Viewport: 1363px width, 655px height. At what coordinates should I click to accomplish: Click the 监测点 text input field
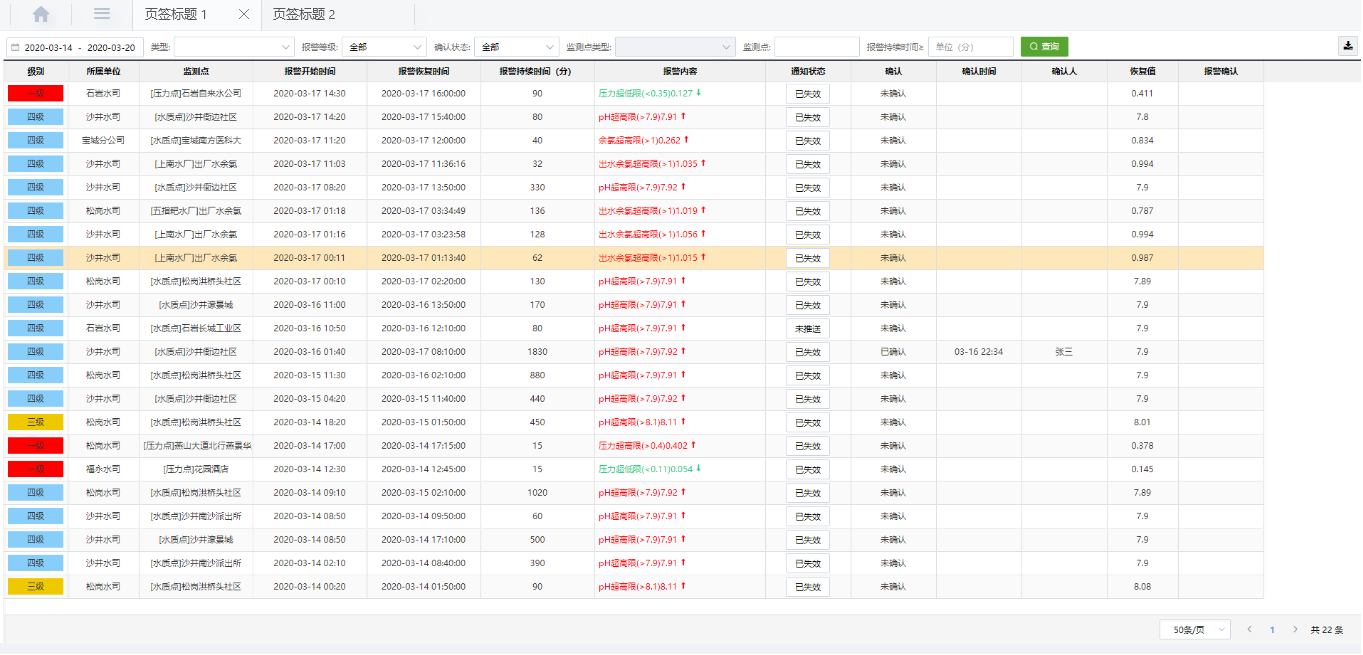(816, 47)
